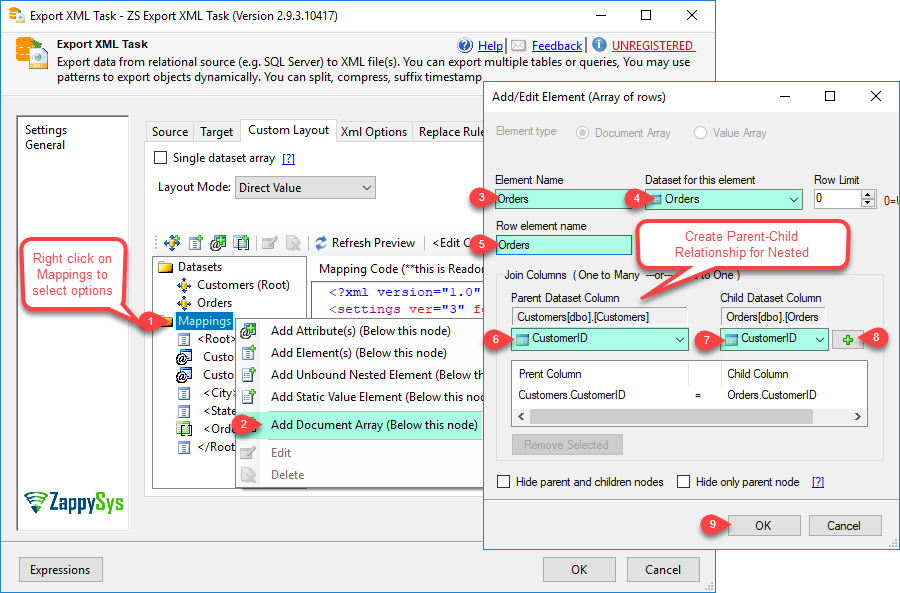Open the Custom Layout tab
The width and height of the screenshot is (900, 593).
click(288, 130)
